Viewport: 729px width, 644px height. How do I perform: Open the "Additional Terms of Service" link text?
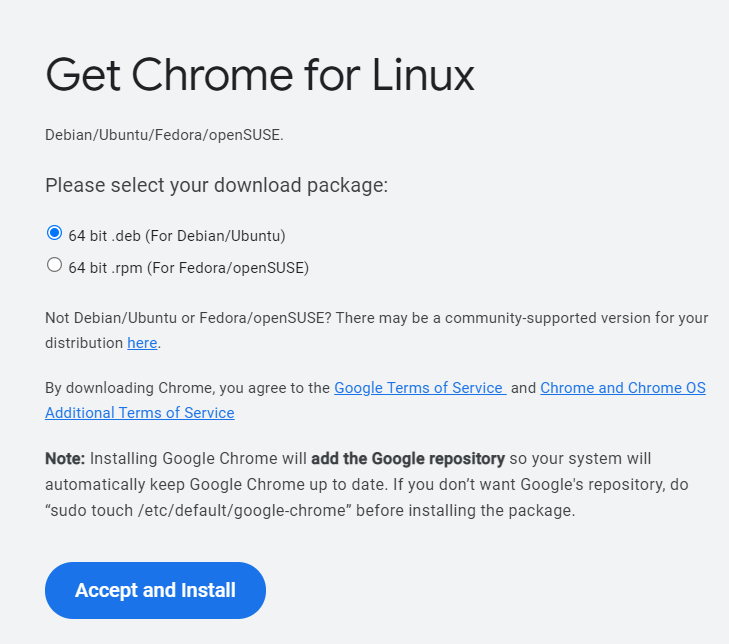click(140, 413)
